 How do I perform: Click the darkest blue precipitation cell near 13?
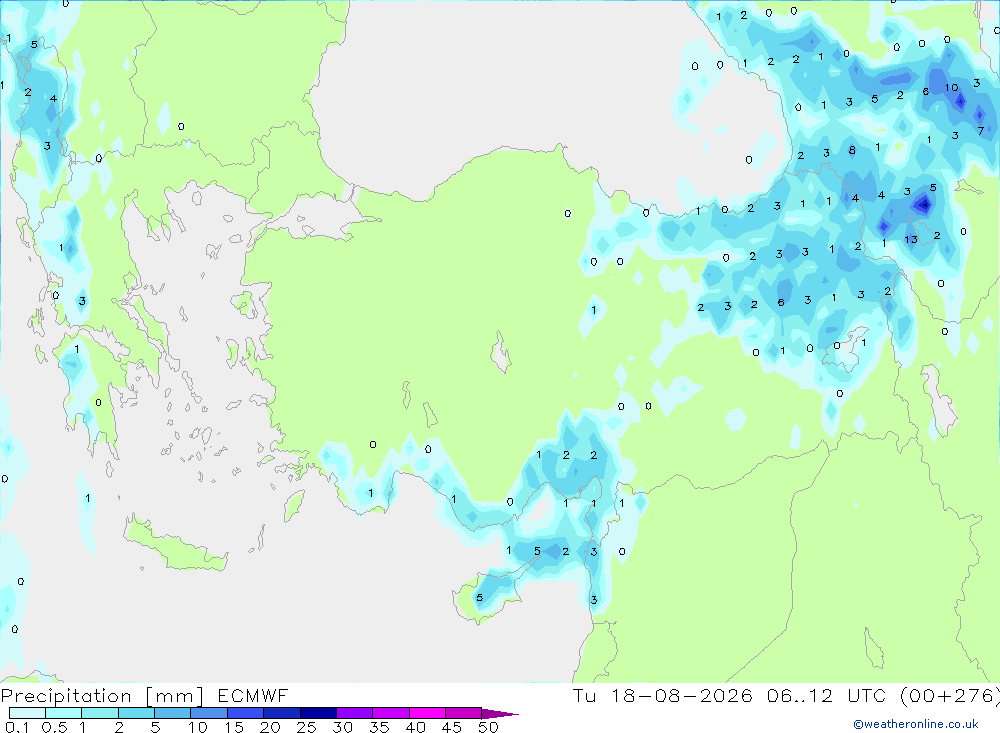click(922, 205)
